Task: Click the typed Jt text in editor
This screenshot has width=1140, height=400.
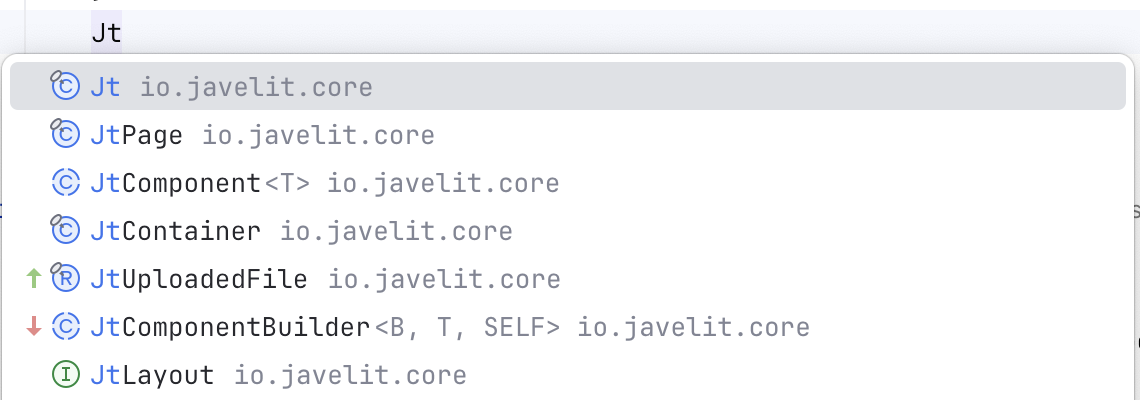Action: click(x=105, y=33)
